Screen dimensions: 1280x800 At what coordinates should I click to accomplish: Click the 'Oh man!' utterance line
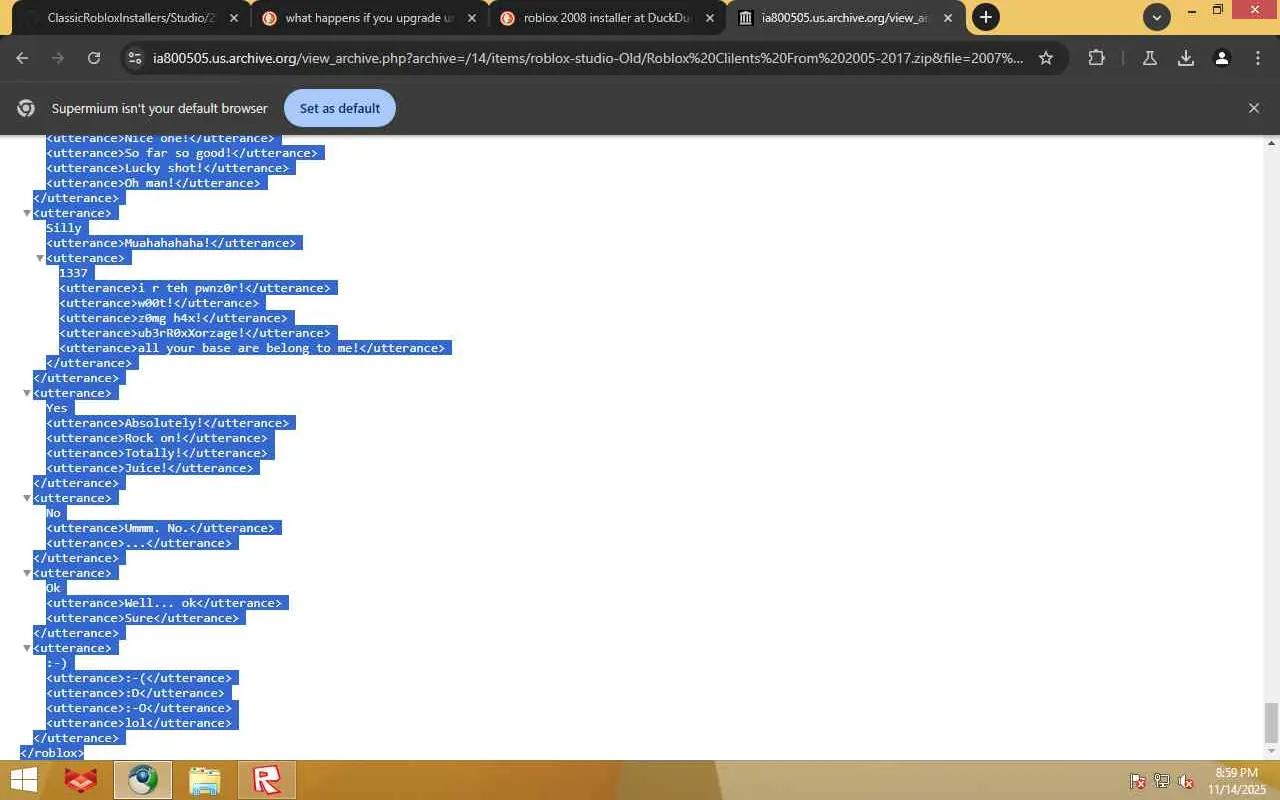[x=153, y=183]
